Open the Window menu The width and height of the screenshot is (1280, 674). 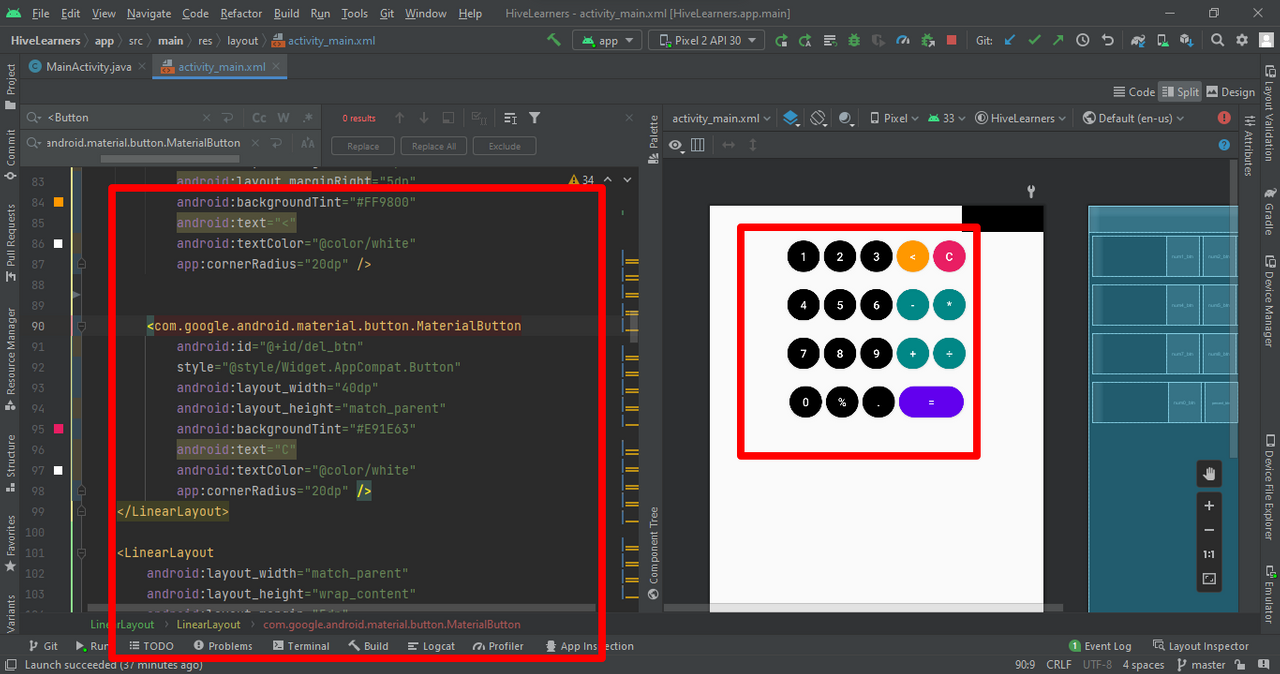[x=426, y=13]
